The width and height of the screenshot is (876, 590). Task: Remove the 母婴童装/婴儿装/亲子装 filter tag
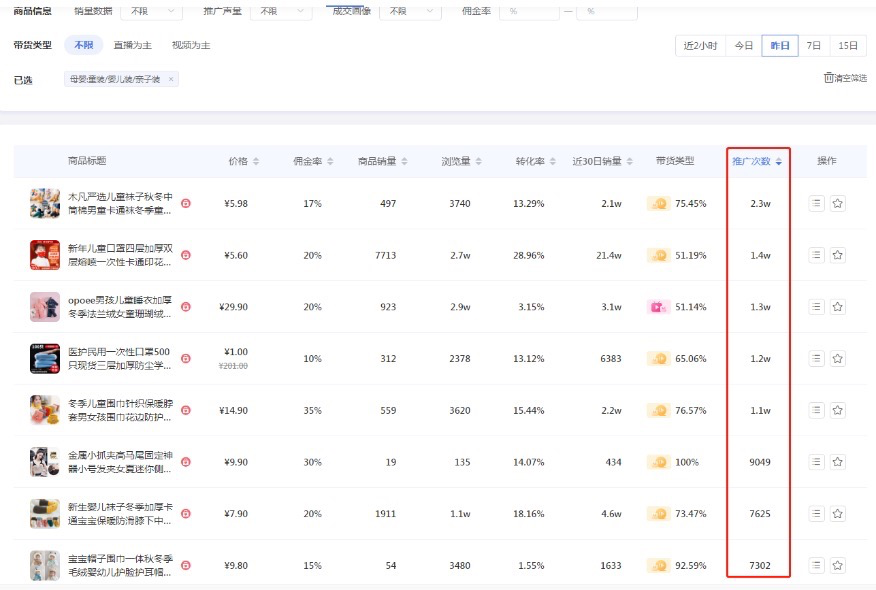pyautogui.click(x=171, y=79)
